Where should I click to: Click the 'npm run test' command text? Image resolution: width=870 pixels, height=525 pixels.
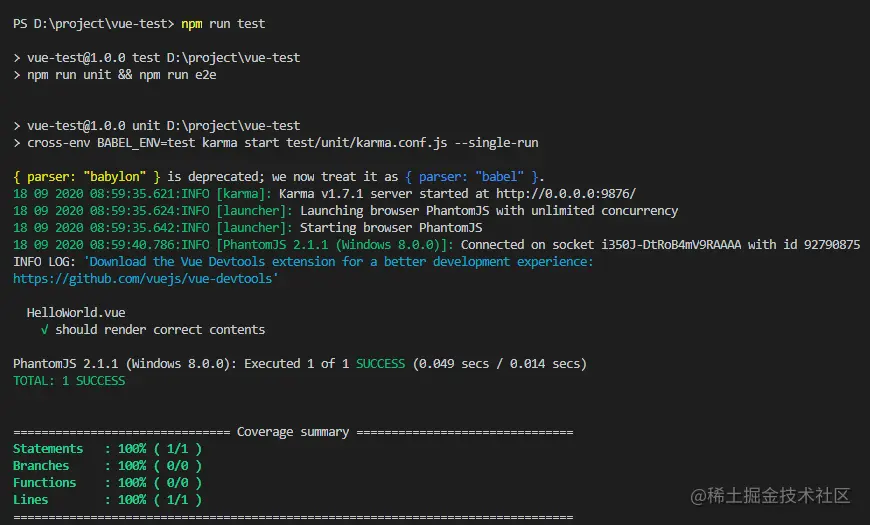[x=223, y=23]
